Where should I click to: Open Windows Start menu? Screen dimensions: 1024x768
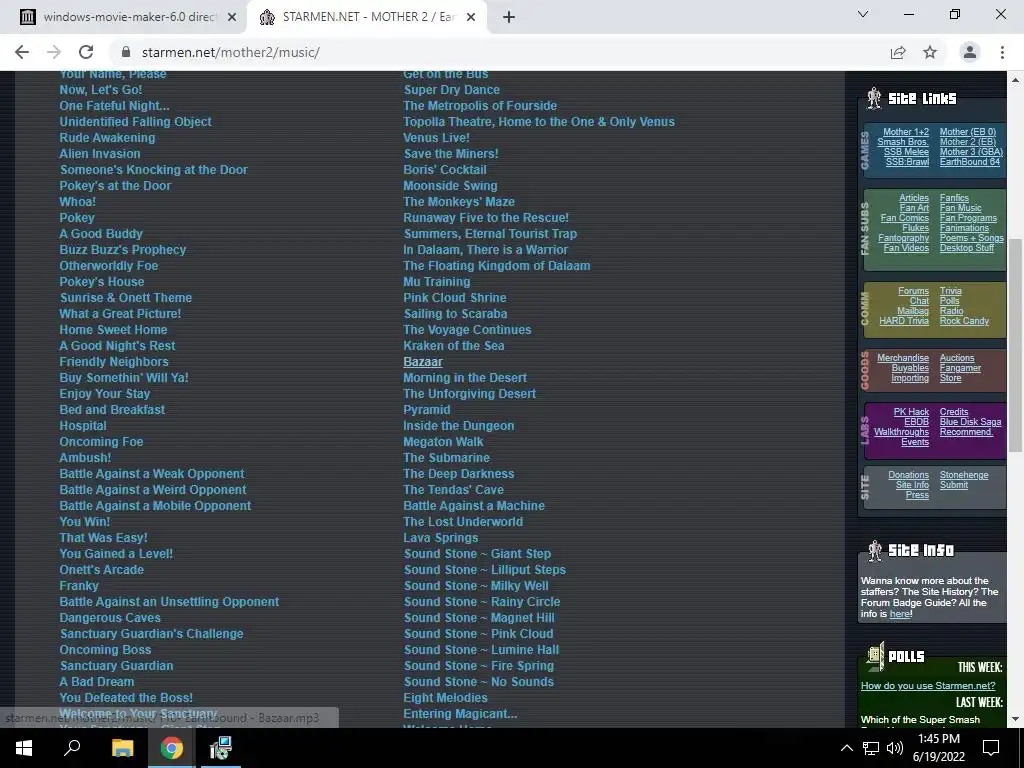(x=24, y=748)
